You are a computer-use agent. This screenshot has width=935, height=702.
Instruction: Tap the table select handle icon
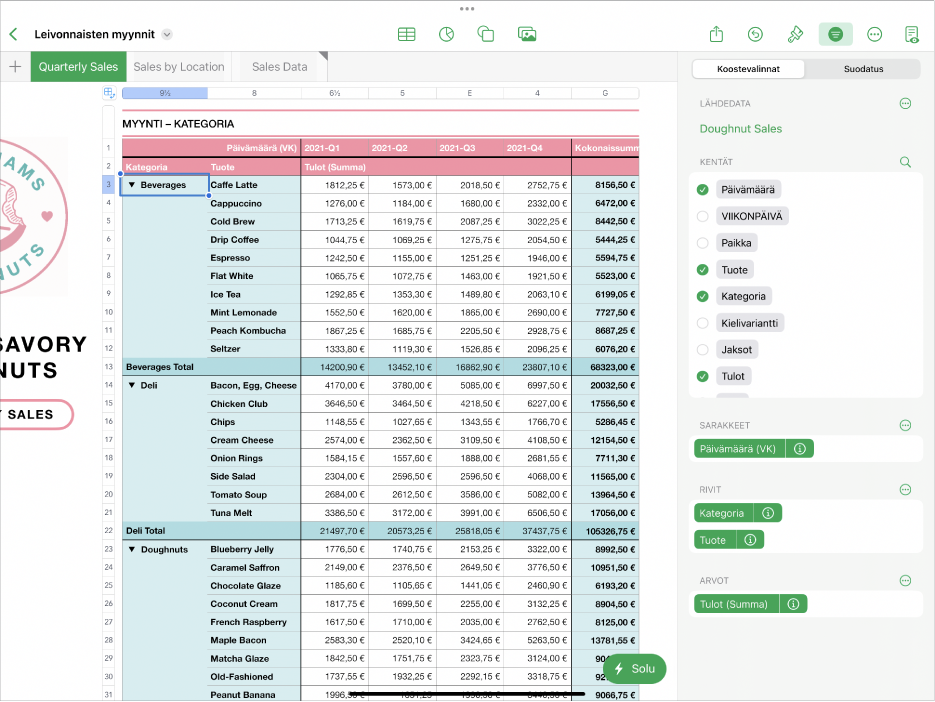click(109, 92)
